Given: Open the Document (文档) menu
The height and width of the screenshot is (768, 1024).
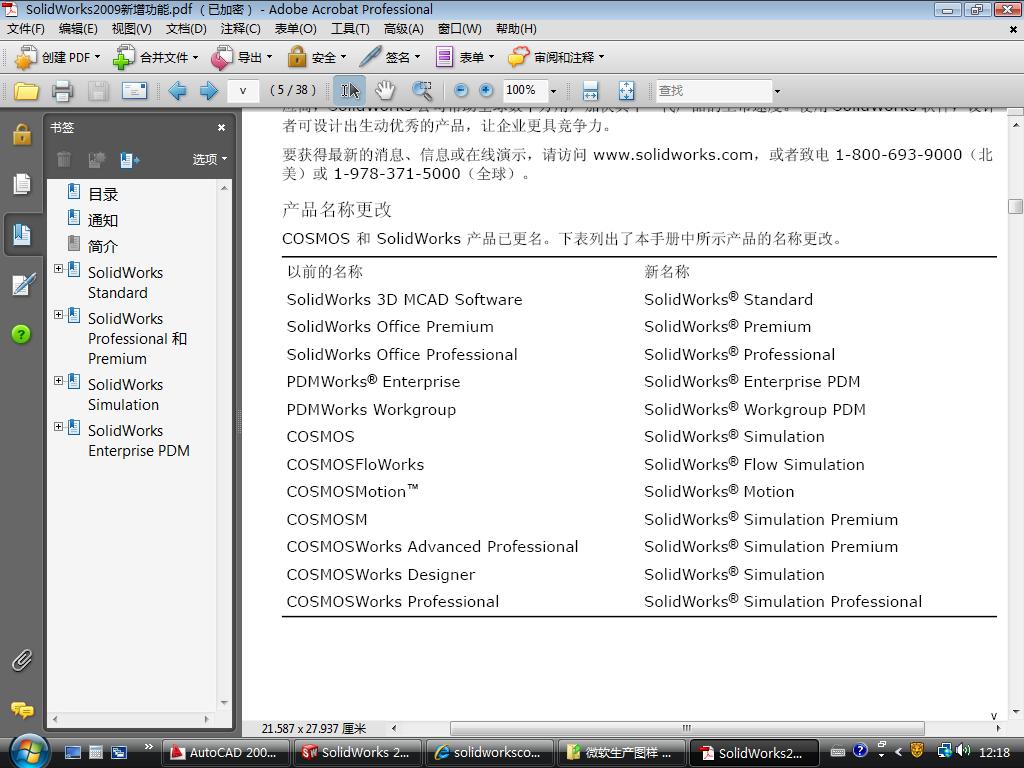Looking at the screenshot, I should 186,29.
